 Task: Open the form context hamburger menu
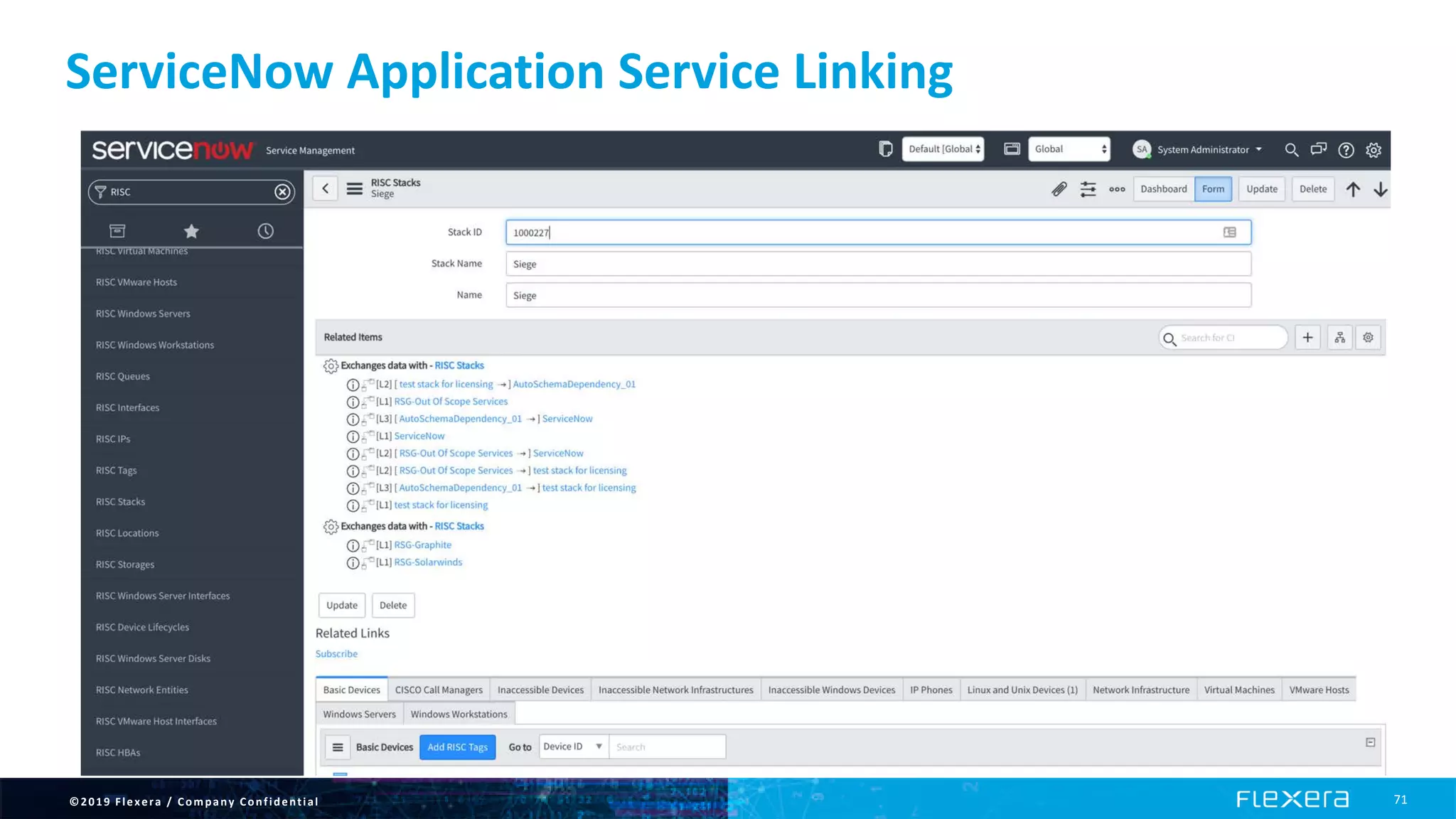point(354,189)
